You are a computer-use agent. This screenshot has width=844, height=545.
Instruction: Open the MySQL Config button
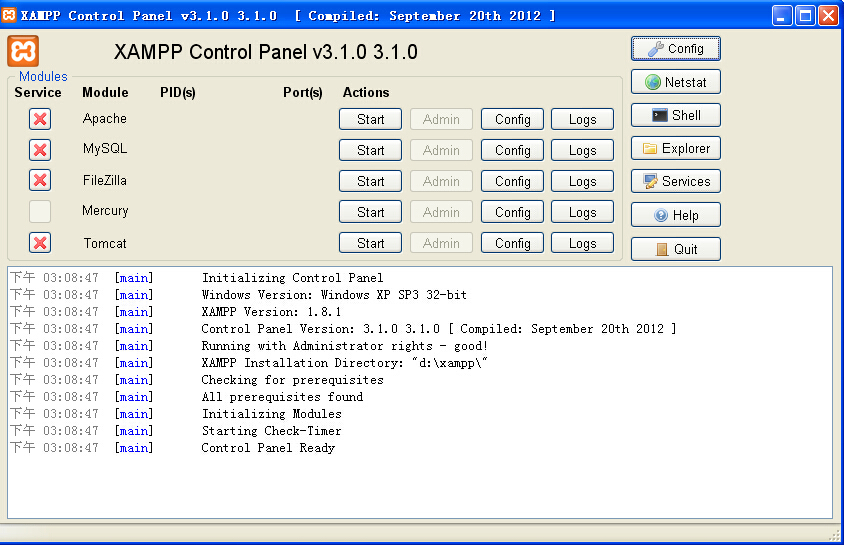[x=512, y=150]
